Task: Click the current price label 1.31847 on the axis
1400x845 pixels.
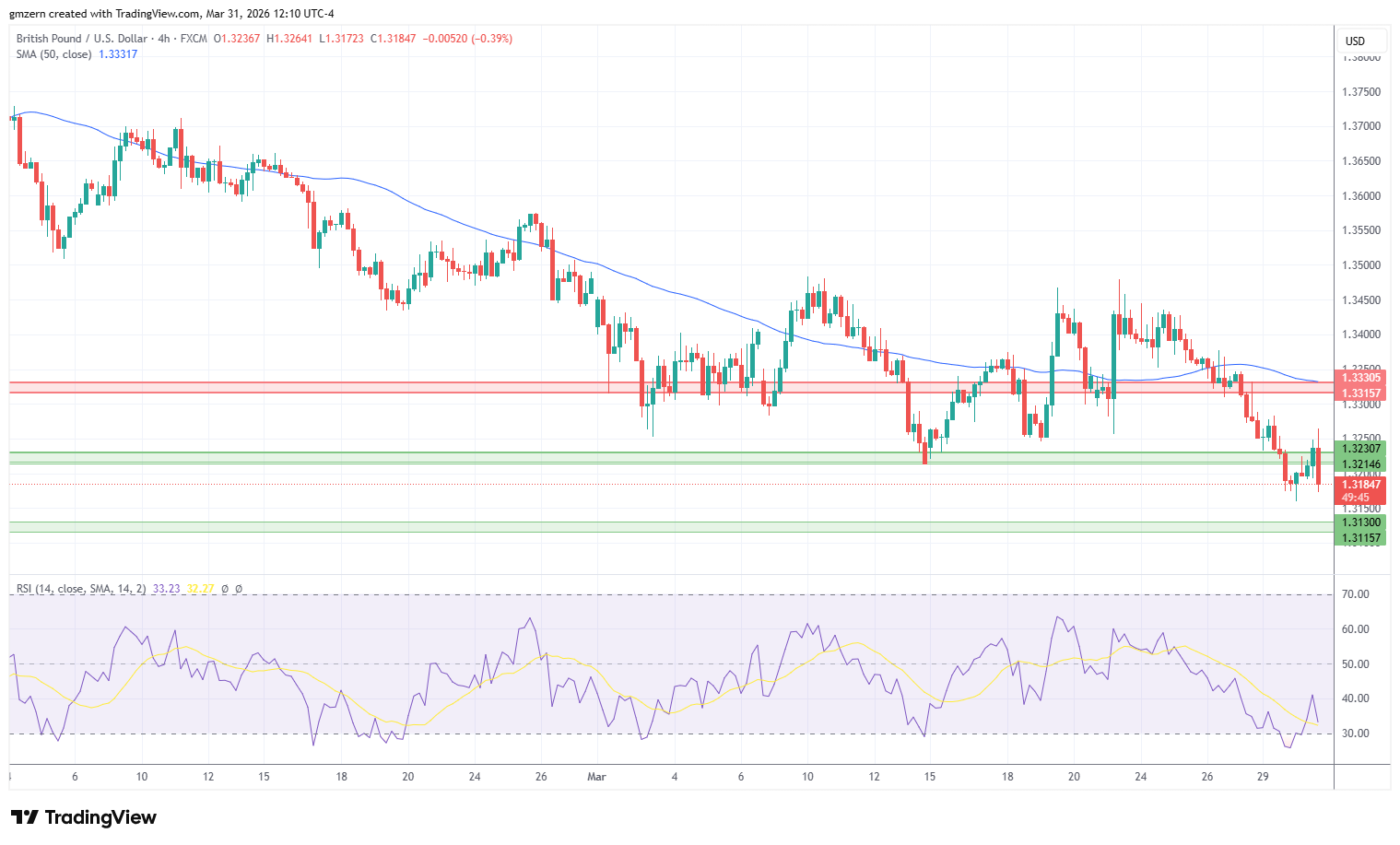Action: point(1359,485)
